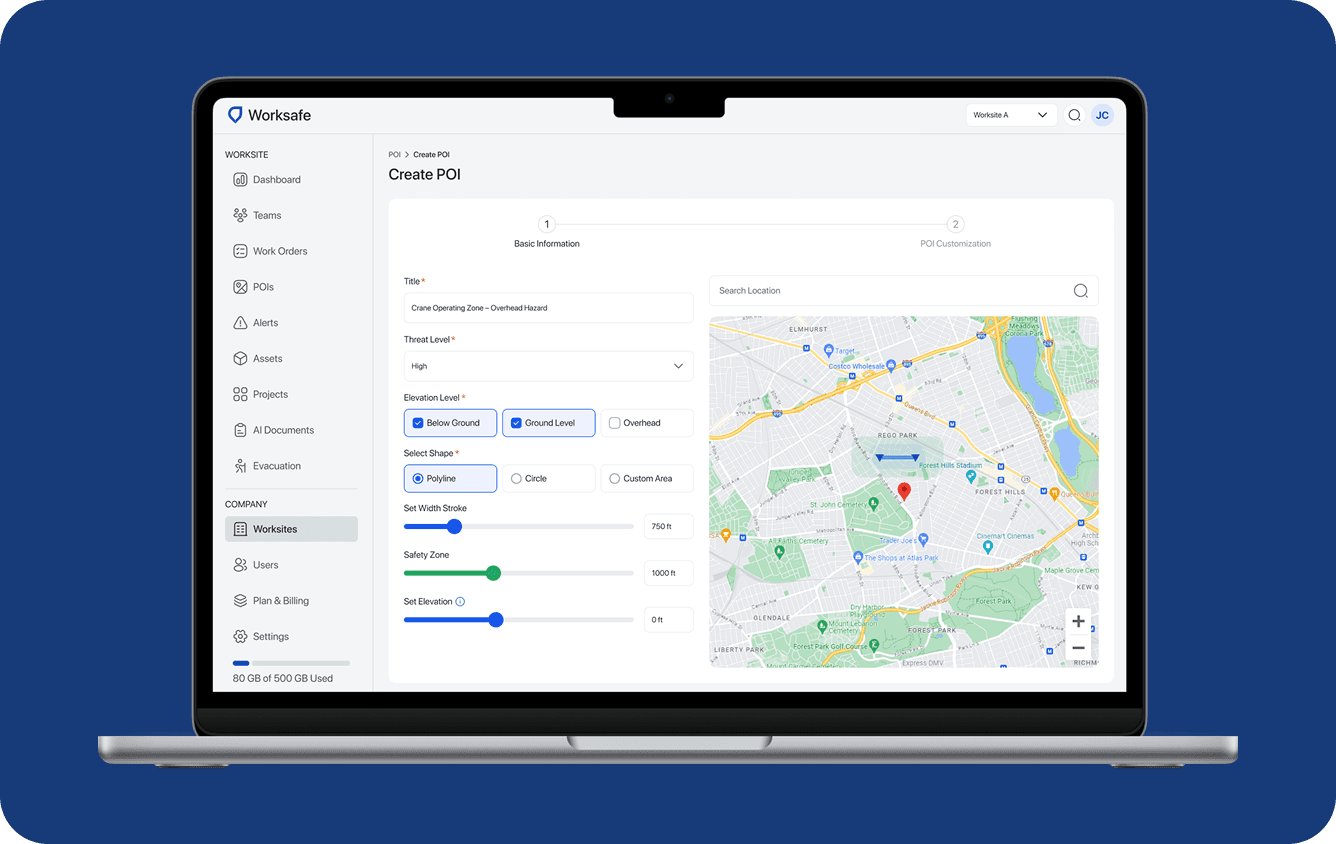Uncheck the Below Ground checkbox
1336x844 pixels.
point(418,423)
